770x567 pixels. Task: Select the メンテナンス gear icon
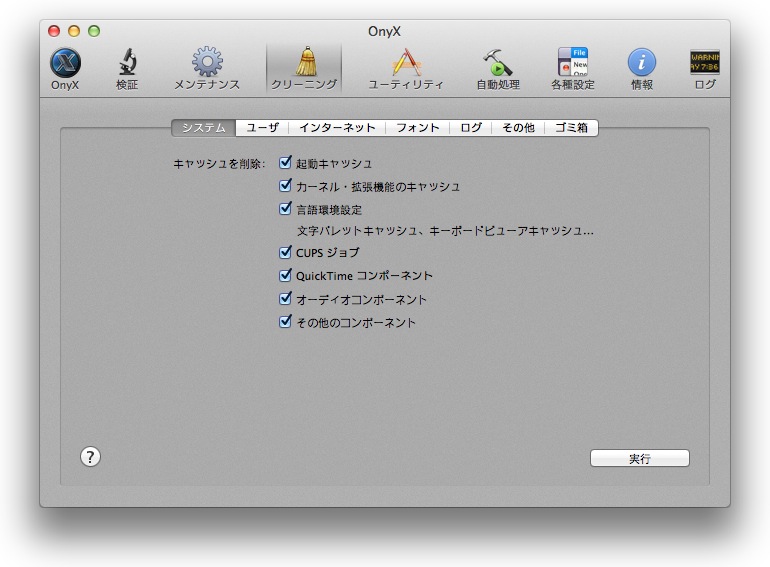[207, 64]
